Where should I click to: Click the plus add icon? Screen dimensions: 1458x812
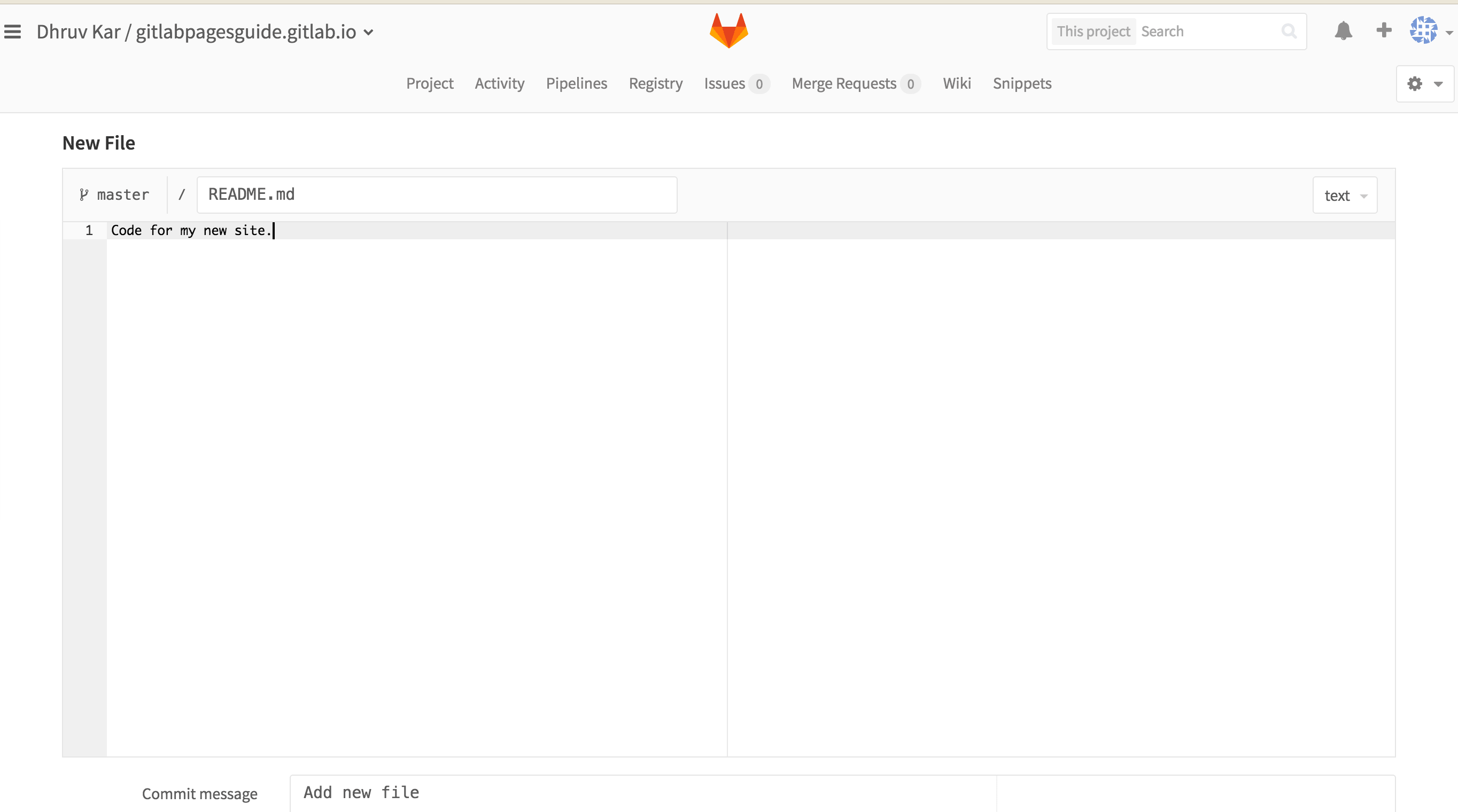(x=1384, y=30)
